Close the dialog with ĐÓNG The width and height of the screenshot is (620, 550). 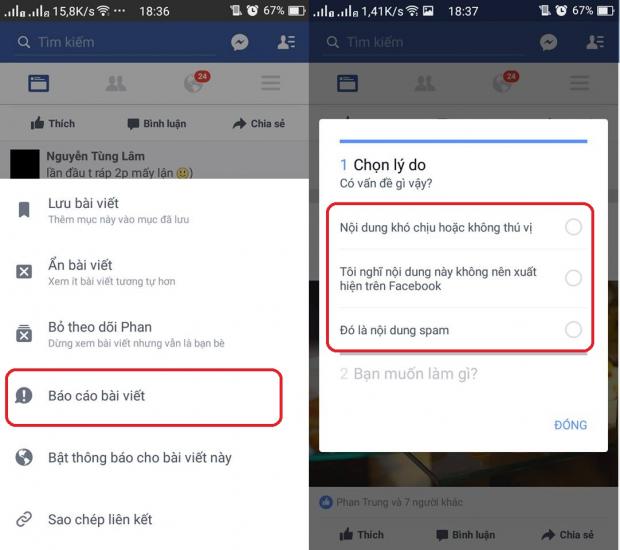pos(571,425)
